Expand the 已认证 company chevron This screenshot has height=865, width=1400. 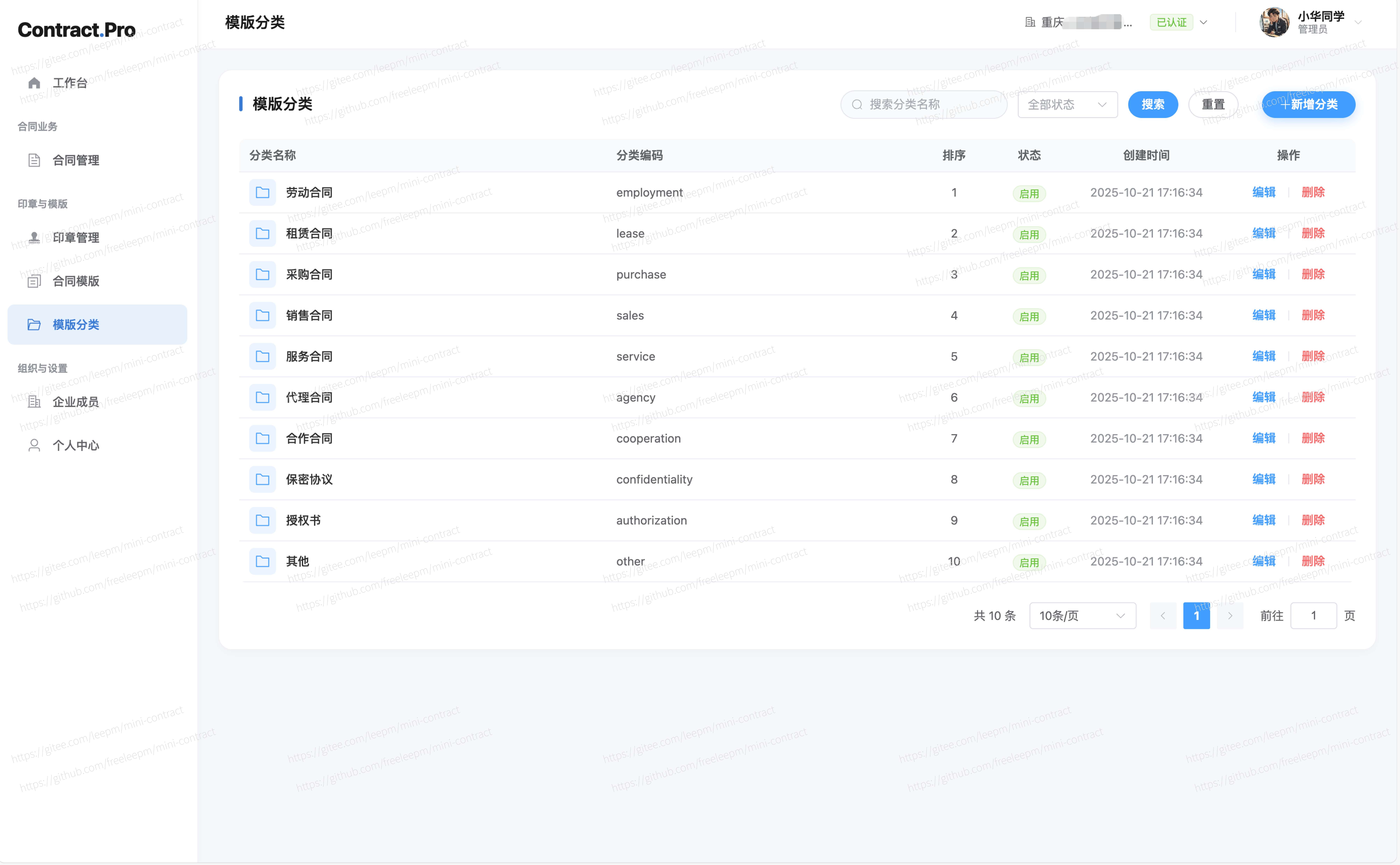coord(1203,22)
